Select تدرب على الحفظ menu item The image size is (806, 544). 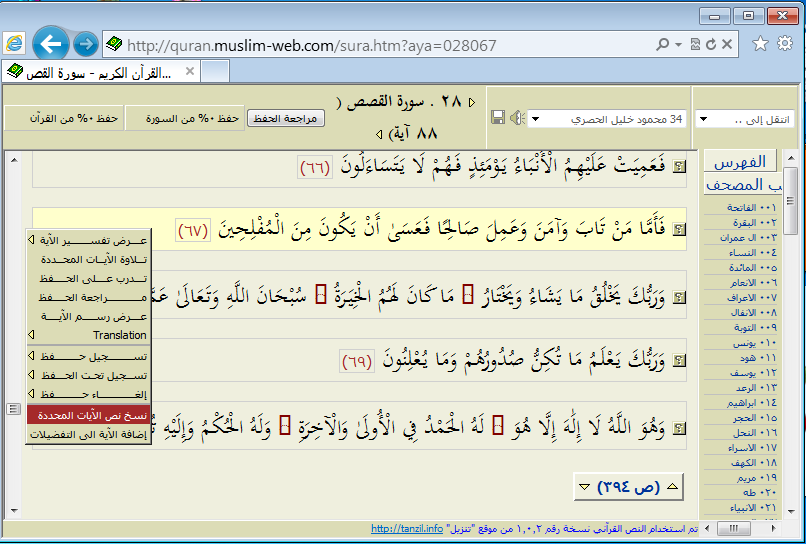88,278
